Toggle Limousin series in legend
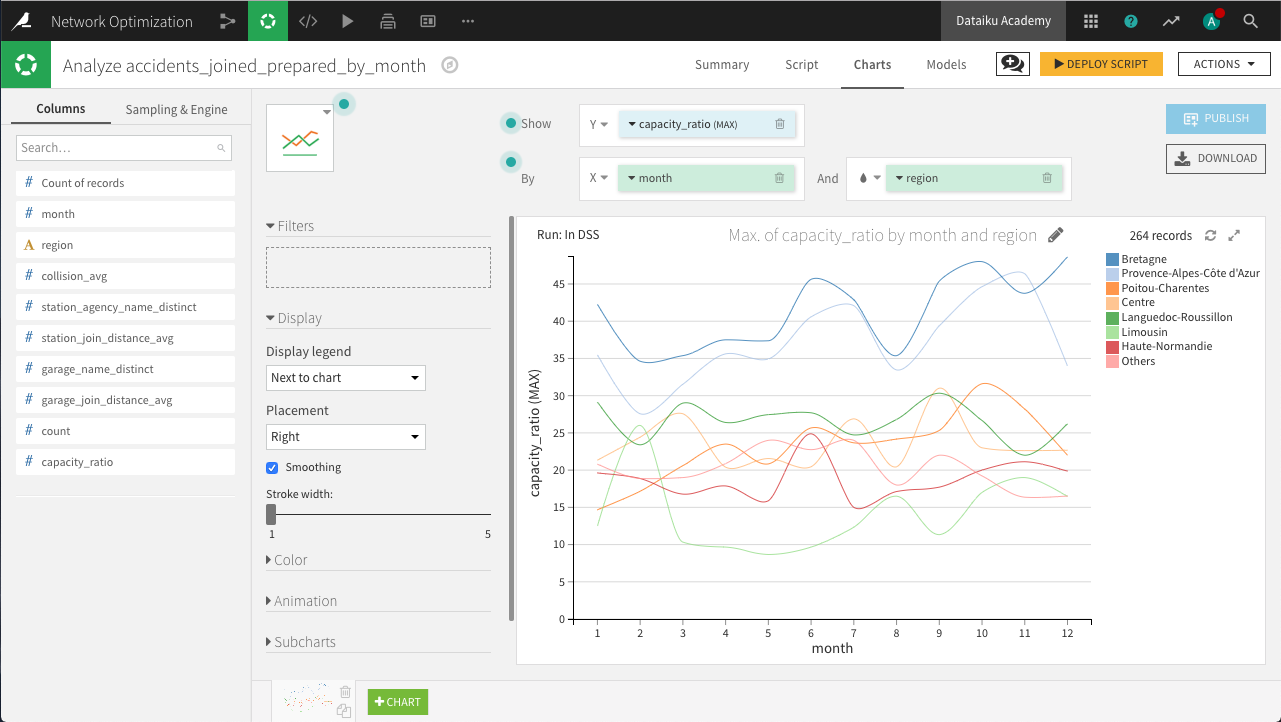 pos(1144,332)
